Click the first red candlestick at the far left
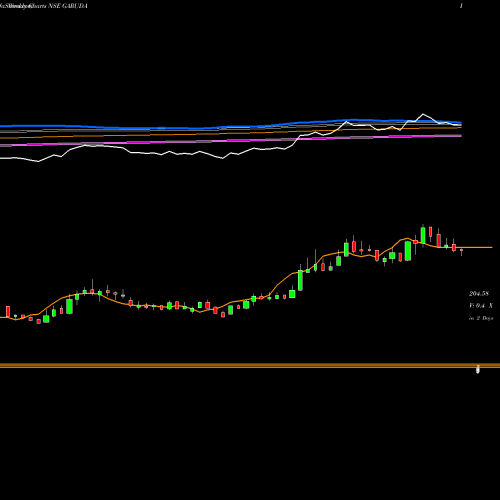500x500 pixels. (x=8, y=311)
